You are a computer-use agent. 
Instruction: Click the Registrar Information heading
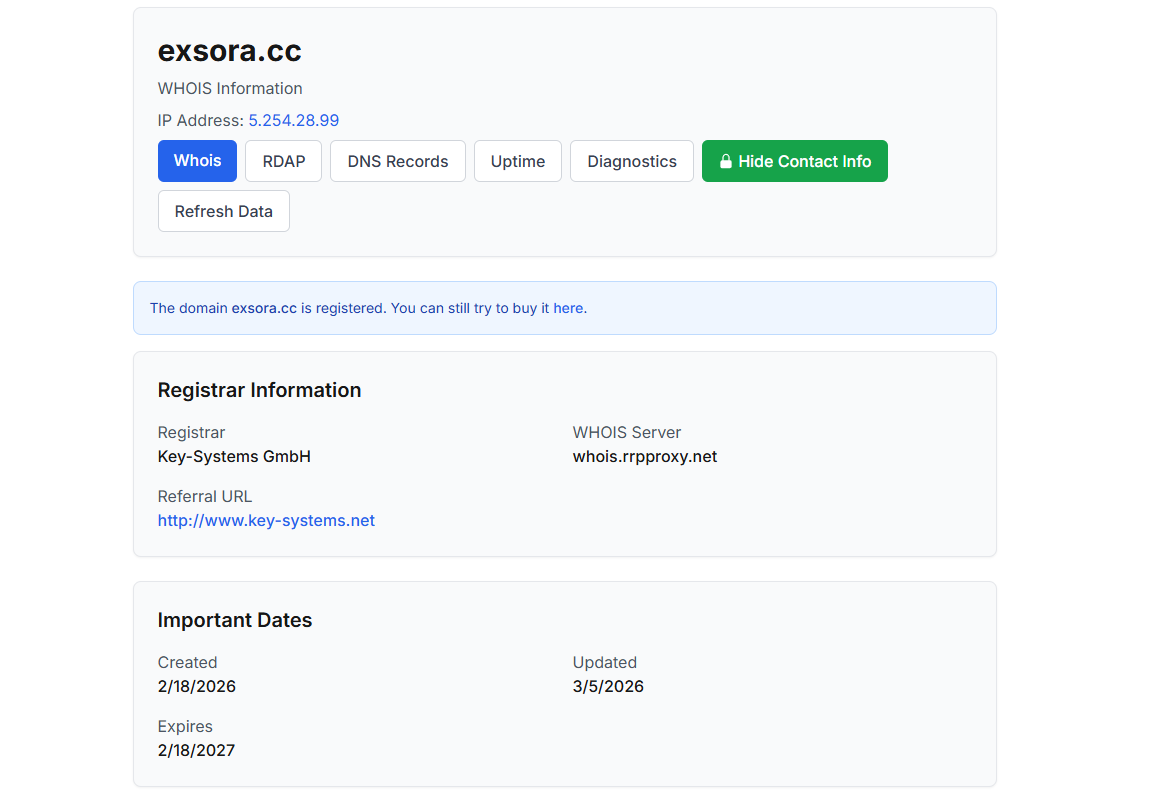click(259, 391)
